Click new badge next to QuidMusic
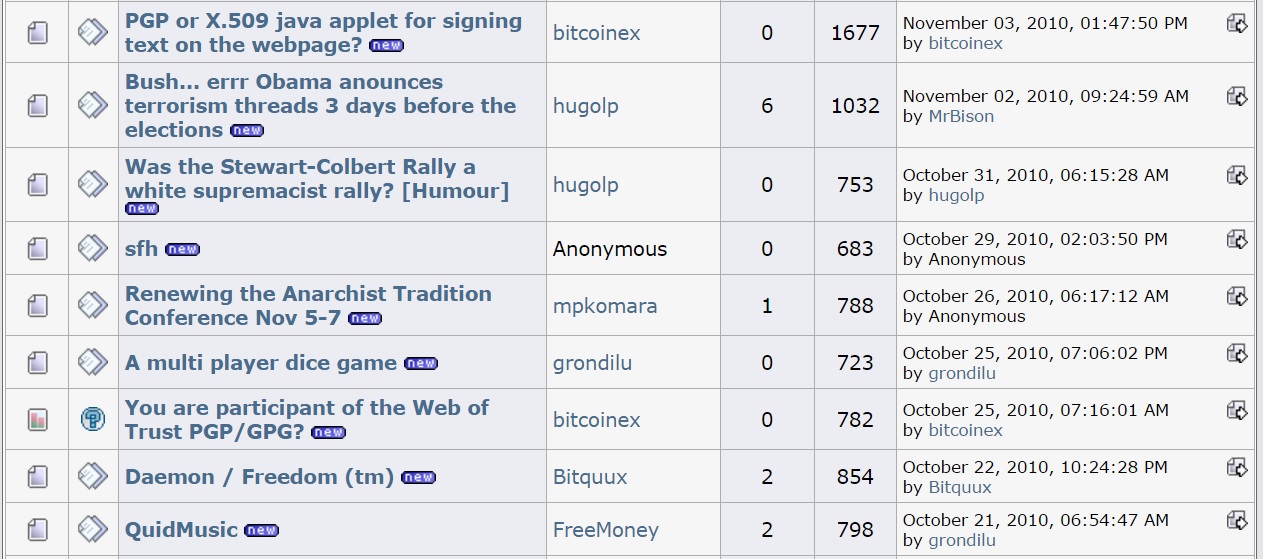The image size is (1263, 559). point(261,531)
